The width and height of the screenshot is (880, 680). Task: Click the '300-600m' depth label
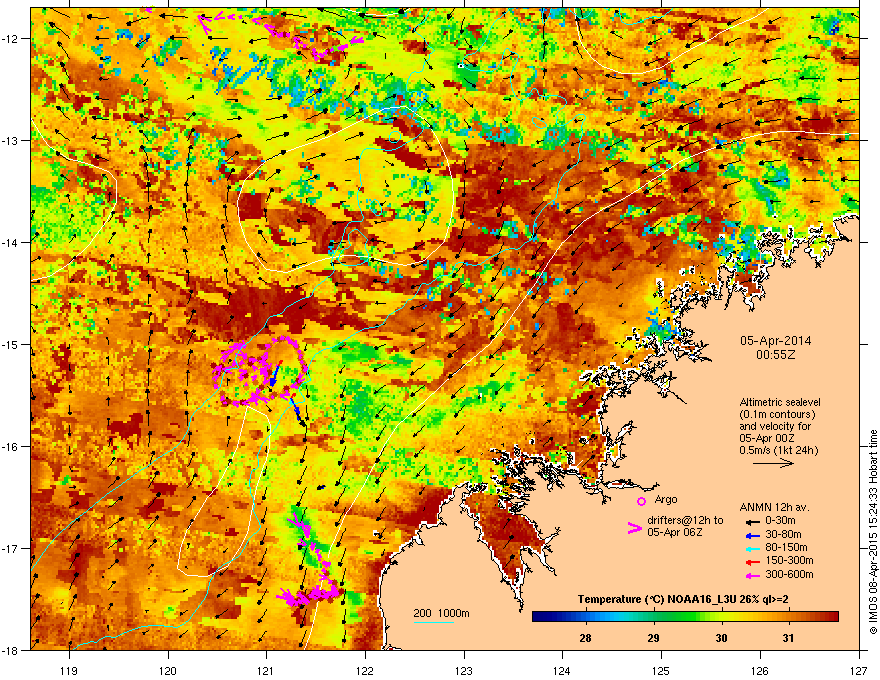(790, 574)
